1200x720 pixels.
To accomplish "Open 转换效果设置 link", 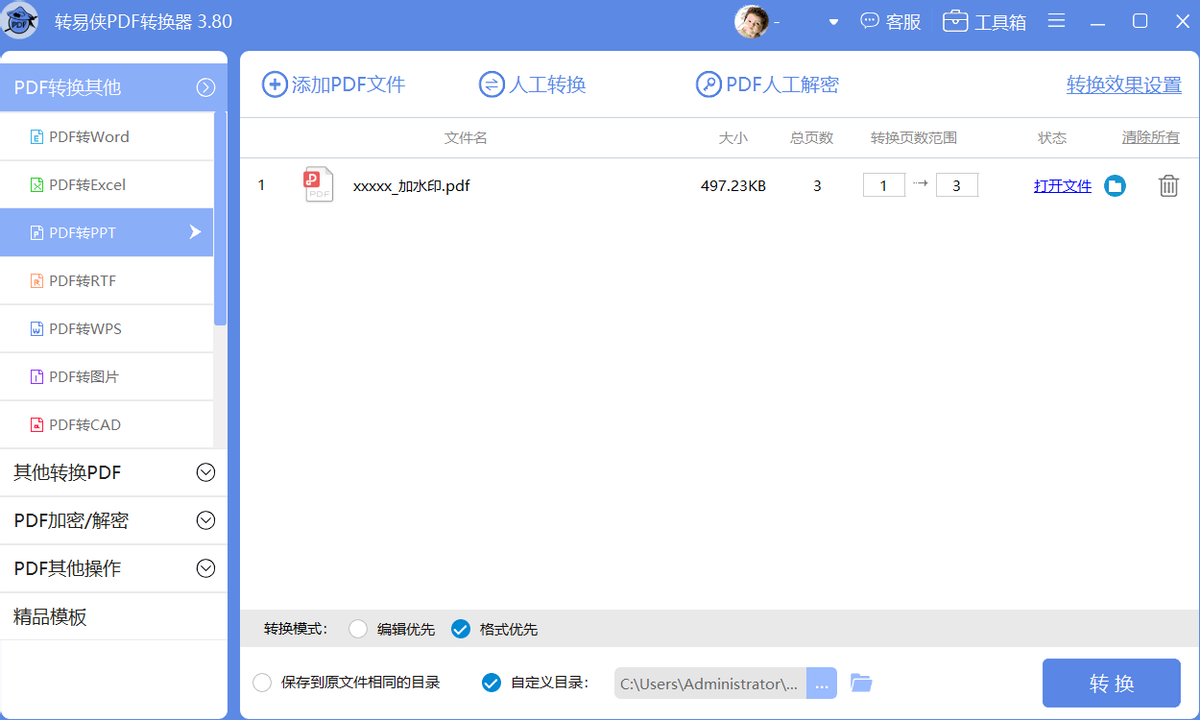I will tap(1124, 85).
